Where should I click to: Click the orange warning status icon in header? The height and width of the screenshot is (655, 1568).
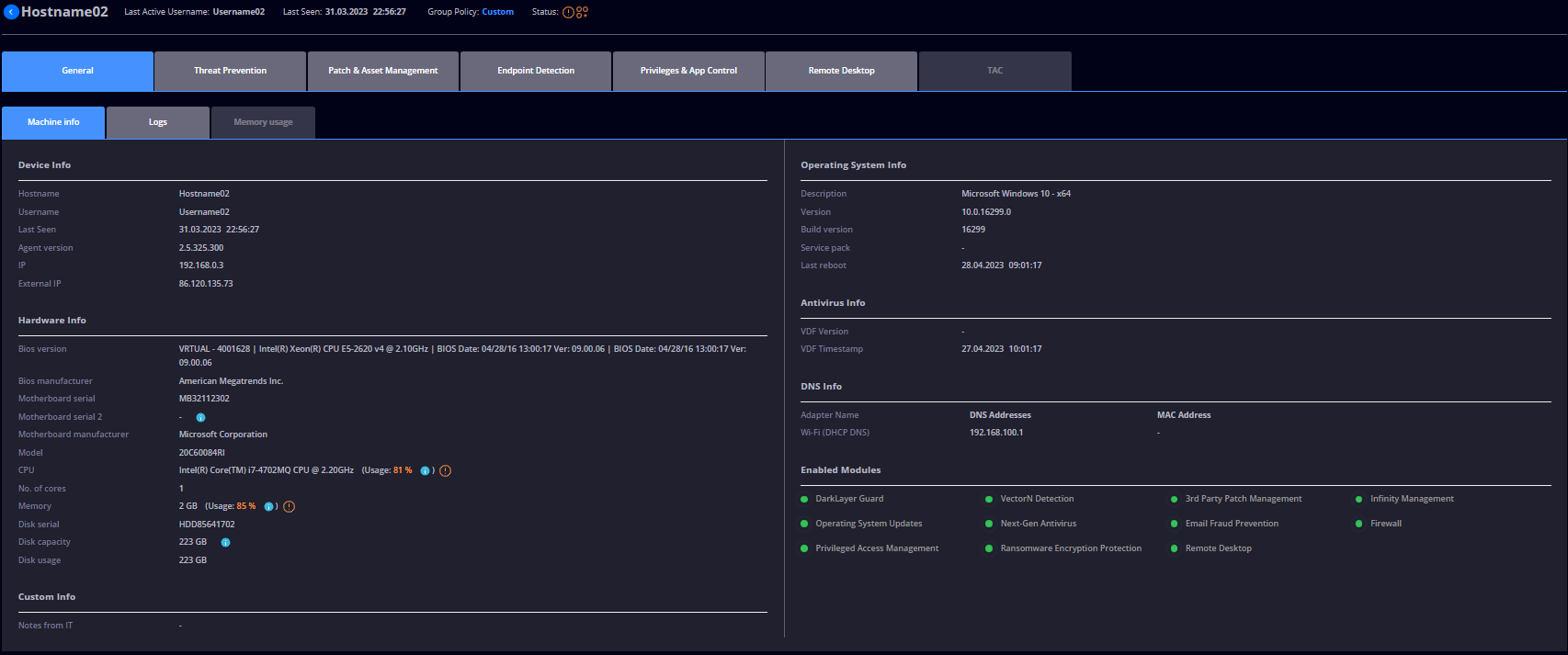[x=568, y=12]
